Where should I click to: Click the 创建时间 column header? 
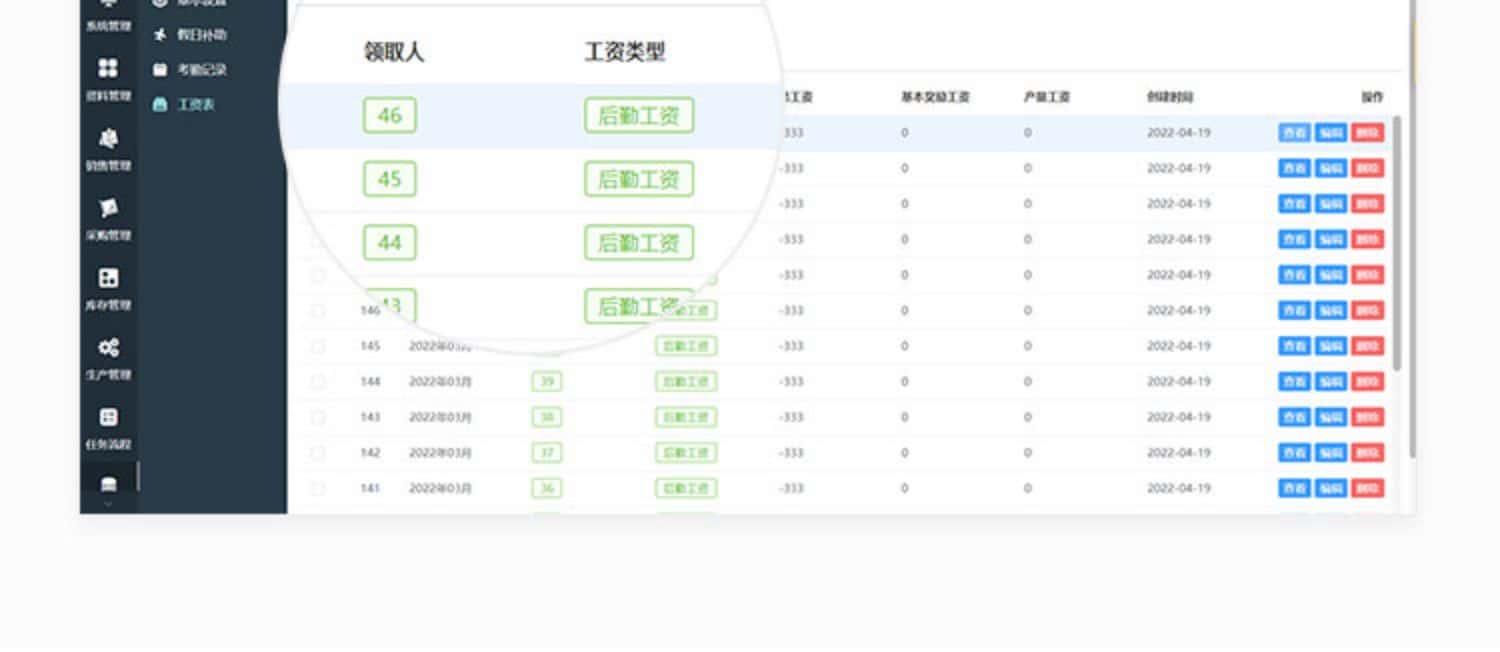pyautogui.click(x=1170, y=97)
